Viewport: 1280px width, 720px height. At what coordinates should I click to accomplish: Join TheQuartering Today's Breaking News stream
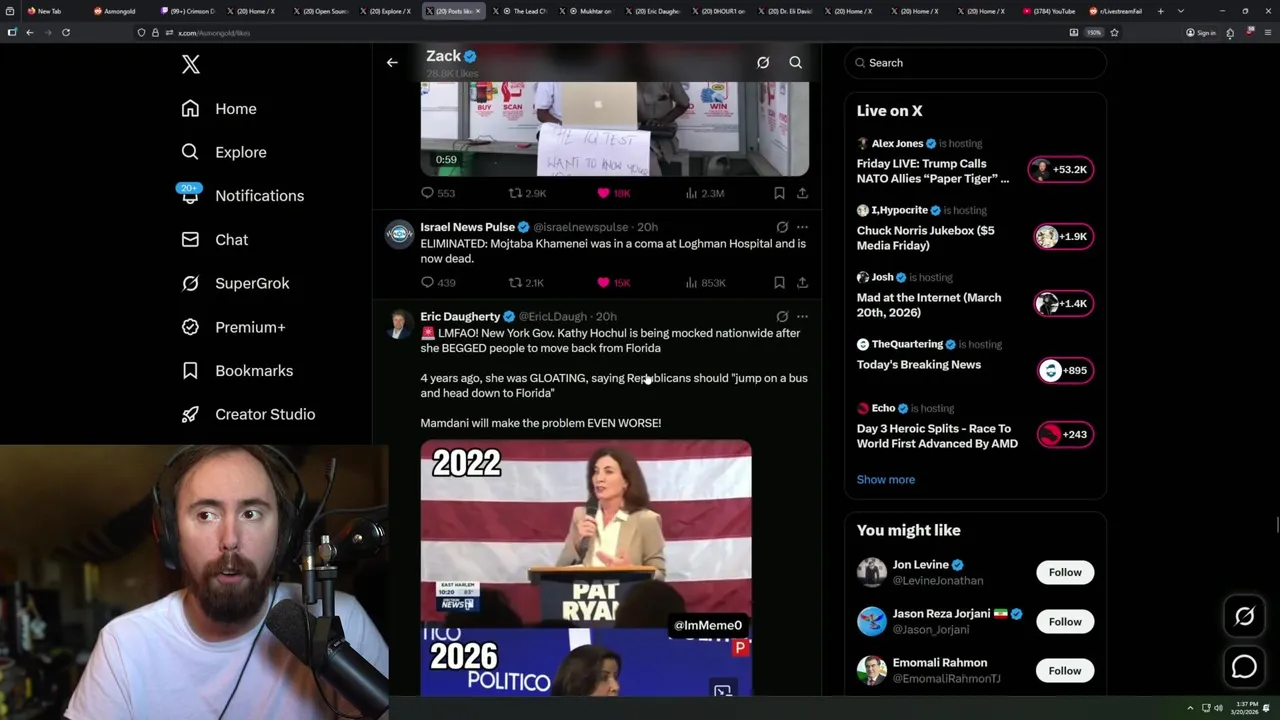pos(1065,370)
